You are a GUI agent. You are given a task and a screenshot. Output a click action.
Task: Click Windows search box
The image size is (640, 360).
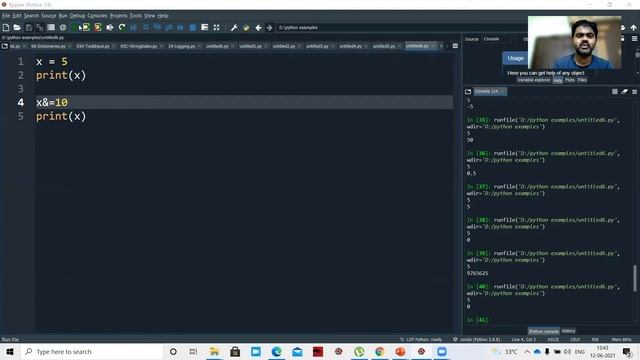tap(91, 351)
